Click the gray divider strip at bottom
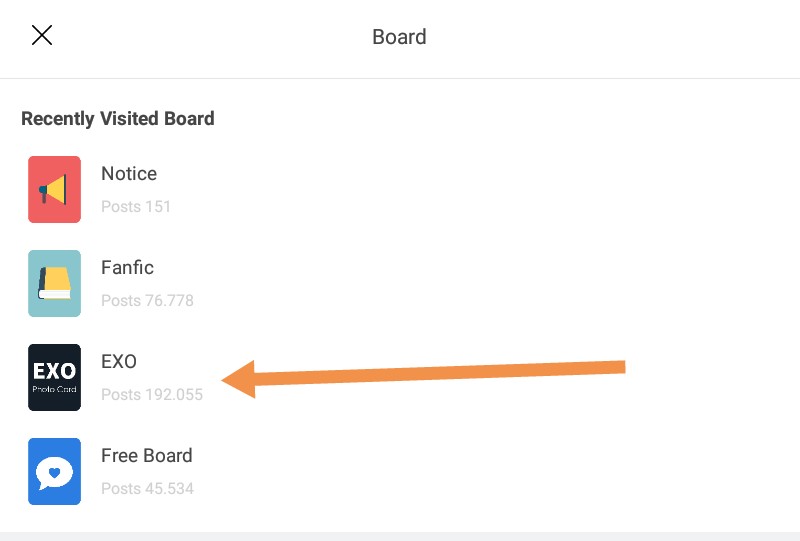Image resolution: width=800 pixels, height=541 pixels. tap(400, 536)
